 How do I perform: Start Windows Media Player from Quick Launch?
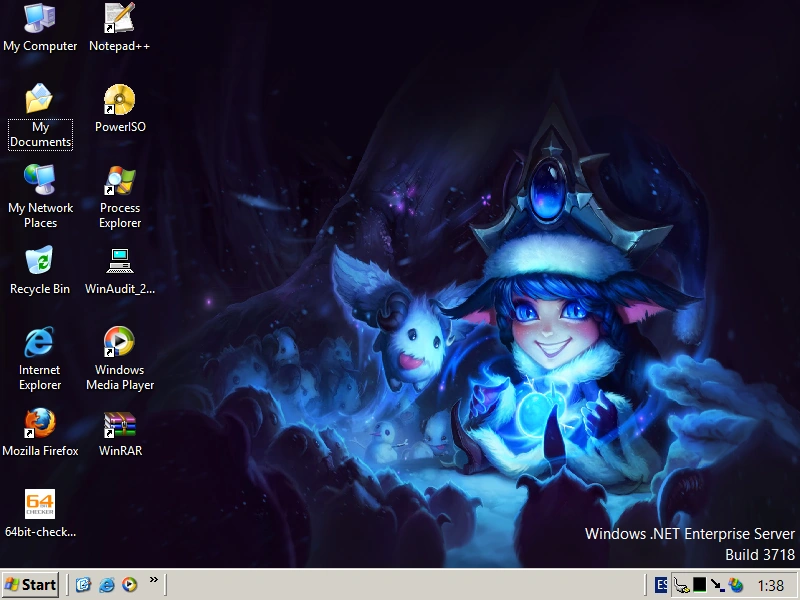tap(129, 585)
